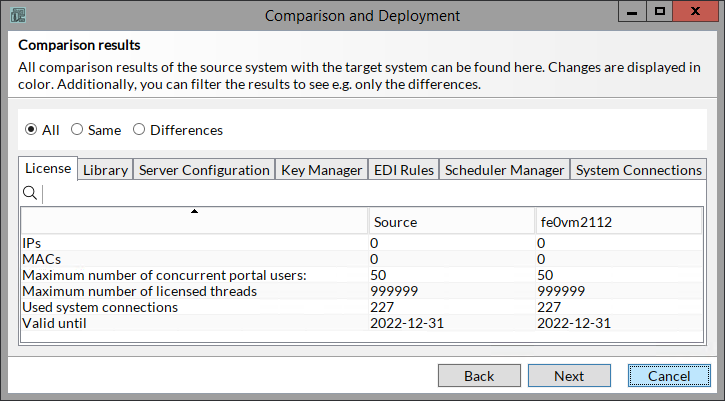Click the application icon in title bar
The width and height of the screenshot is (725, 401).
point(17,15)
